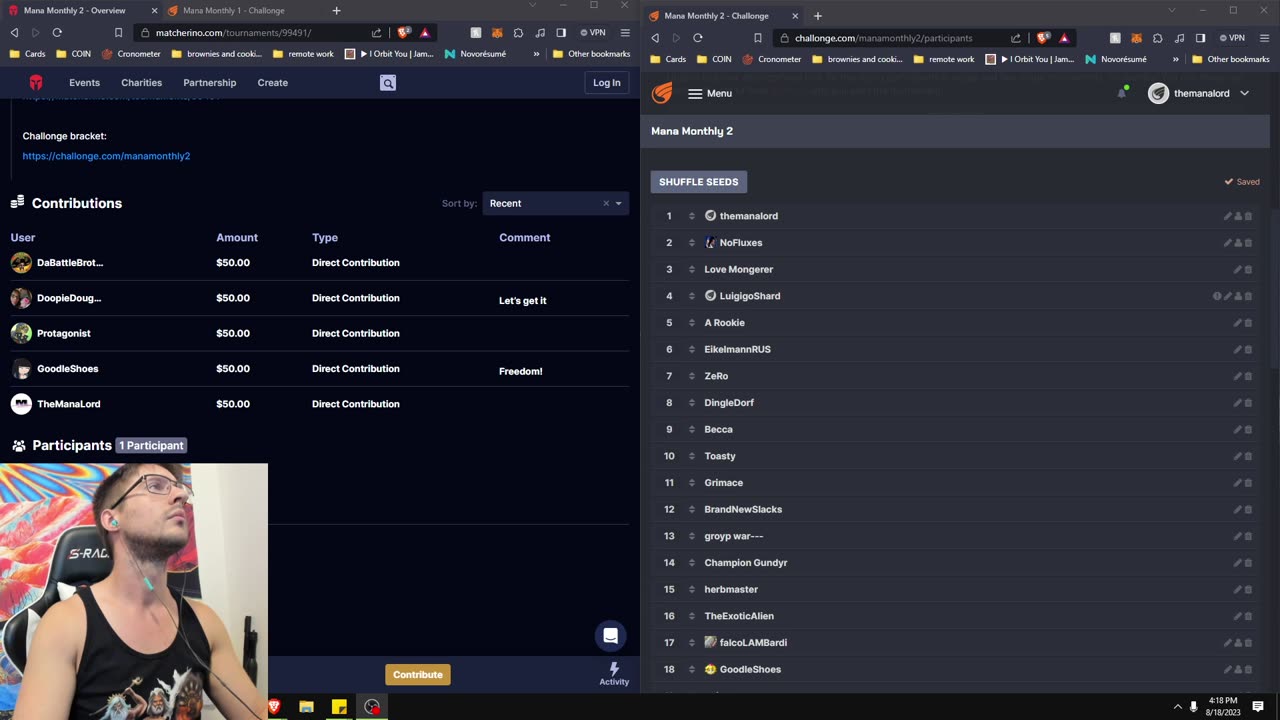
Task: Click the taskbar clock showing 4:18 PM
Action: pyautogui.click(x=1223, y=706)
